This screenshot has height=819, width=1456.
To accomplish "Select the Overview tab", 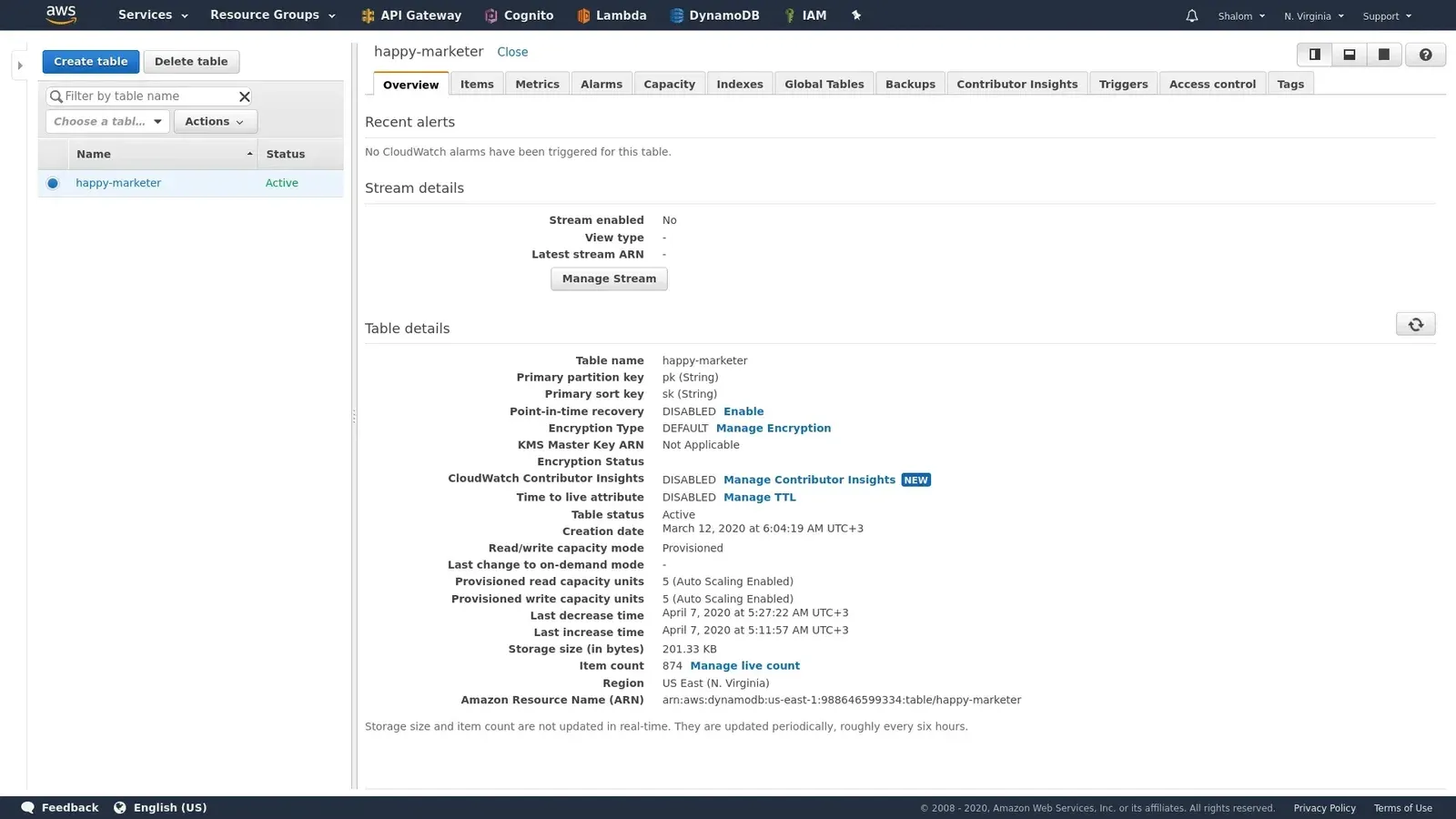I will (410, 84).
